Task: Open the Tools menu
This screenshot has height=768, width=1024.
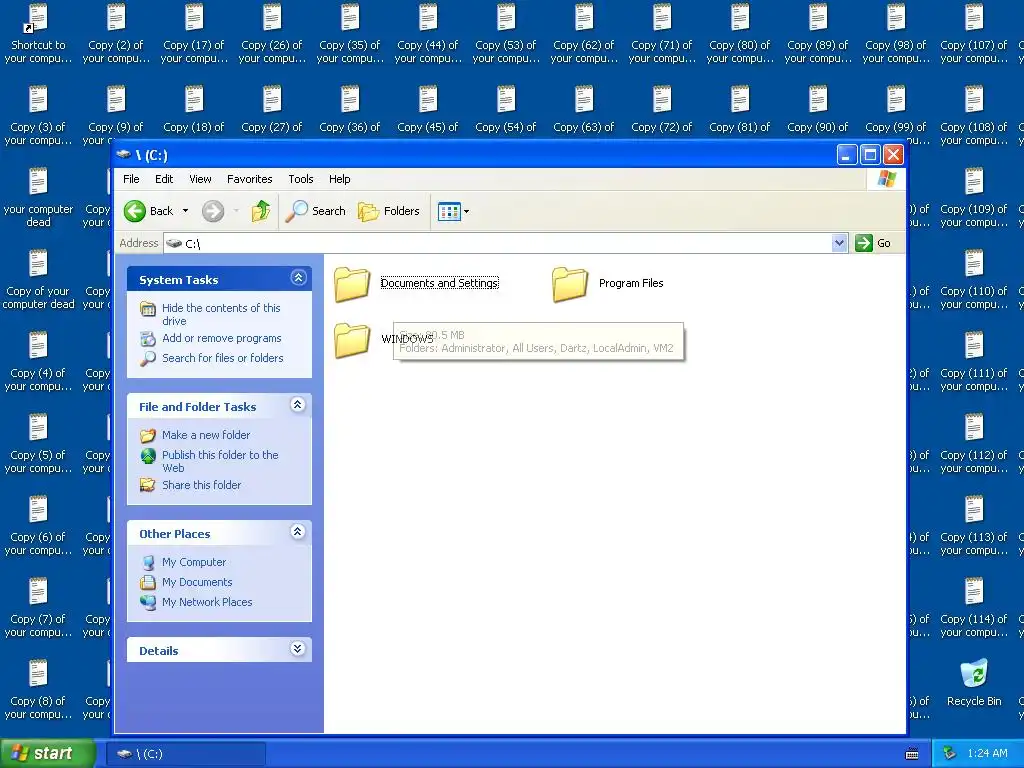Action: coord(300,179)
